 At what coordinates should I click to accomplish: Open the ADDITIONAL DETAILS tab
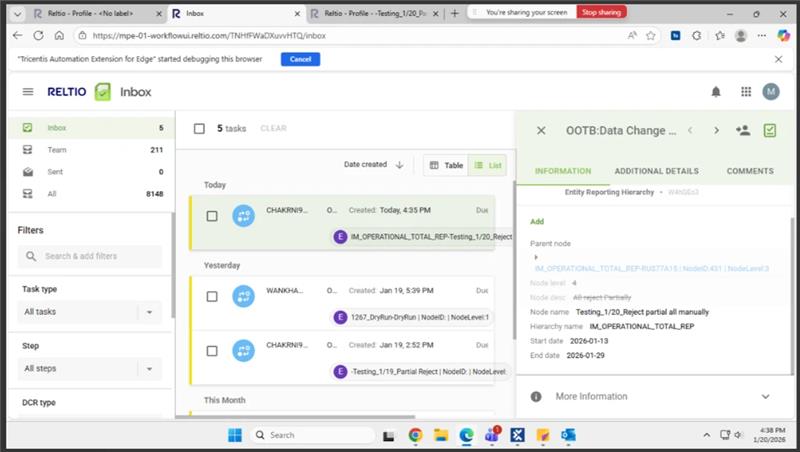tap(656, 171)
